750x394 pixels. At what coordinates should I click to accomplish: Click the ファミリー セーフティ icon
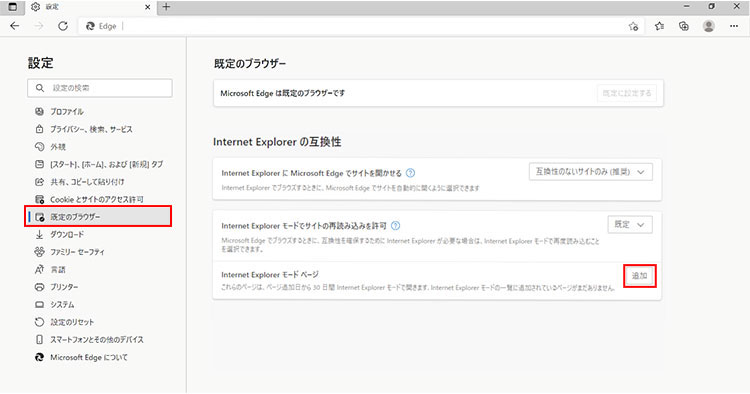[40, 252]
